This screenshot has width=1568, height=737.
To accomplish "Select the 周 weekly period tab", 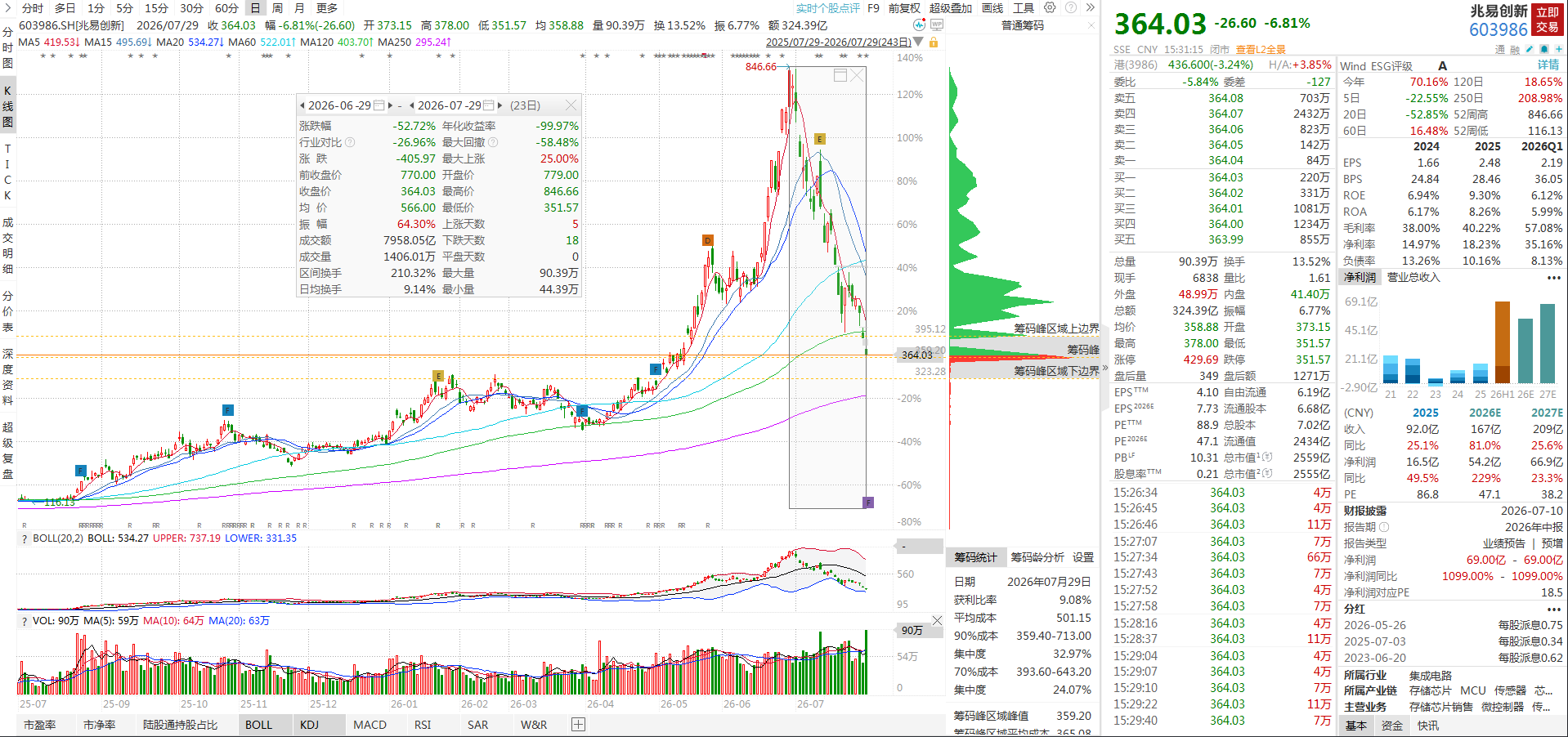I will coord(277,8).
